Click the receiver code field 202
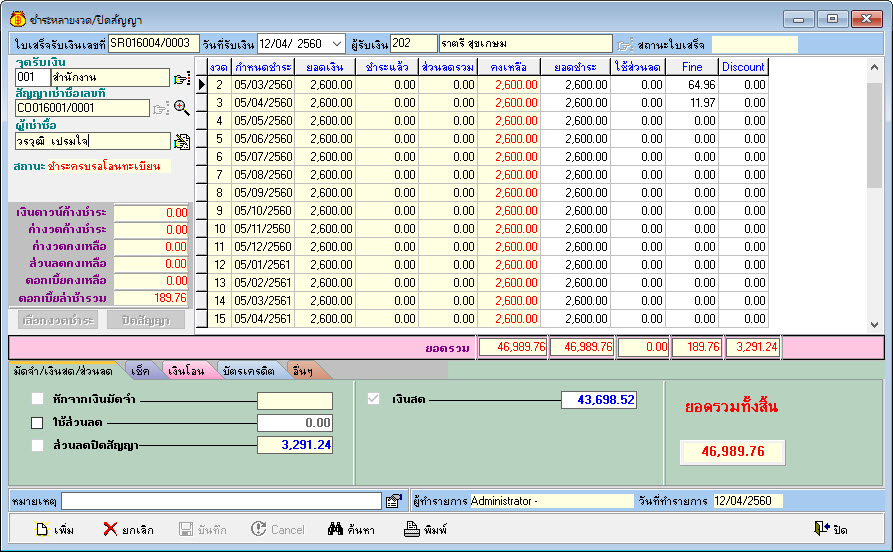The width and height of the screenshot is (893, 552). click(x=413, y=43)
